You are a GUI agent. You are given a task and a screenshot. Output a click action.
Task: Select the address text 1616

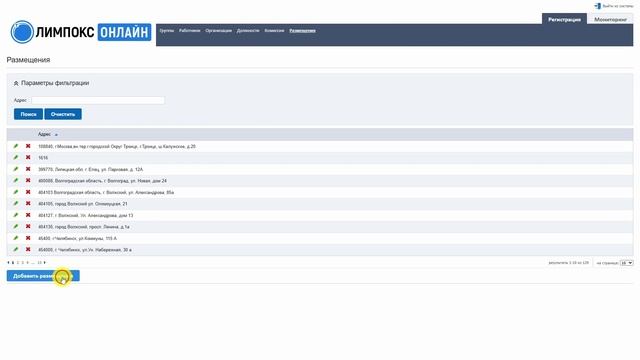(x=43, y=158)
